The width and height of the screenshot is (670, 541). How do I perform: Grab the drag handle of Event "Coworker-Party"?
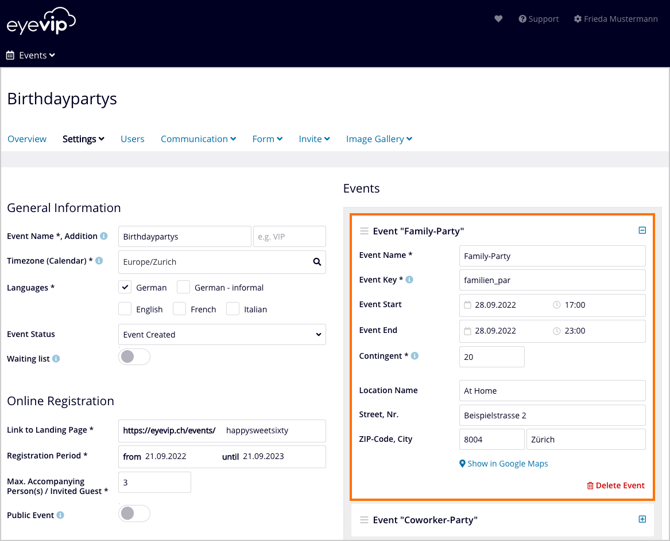coord(364,520)
